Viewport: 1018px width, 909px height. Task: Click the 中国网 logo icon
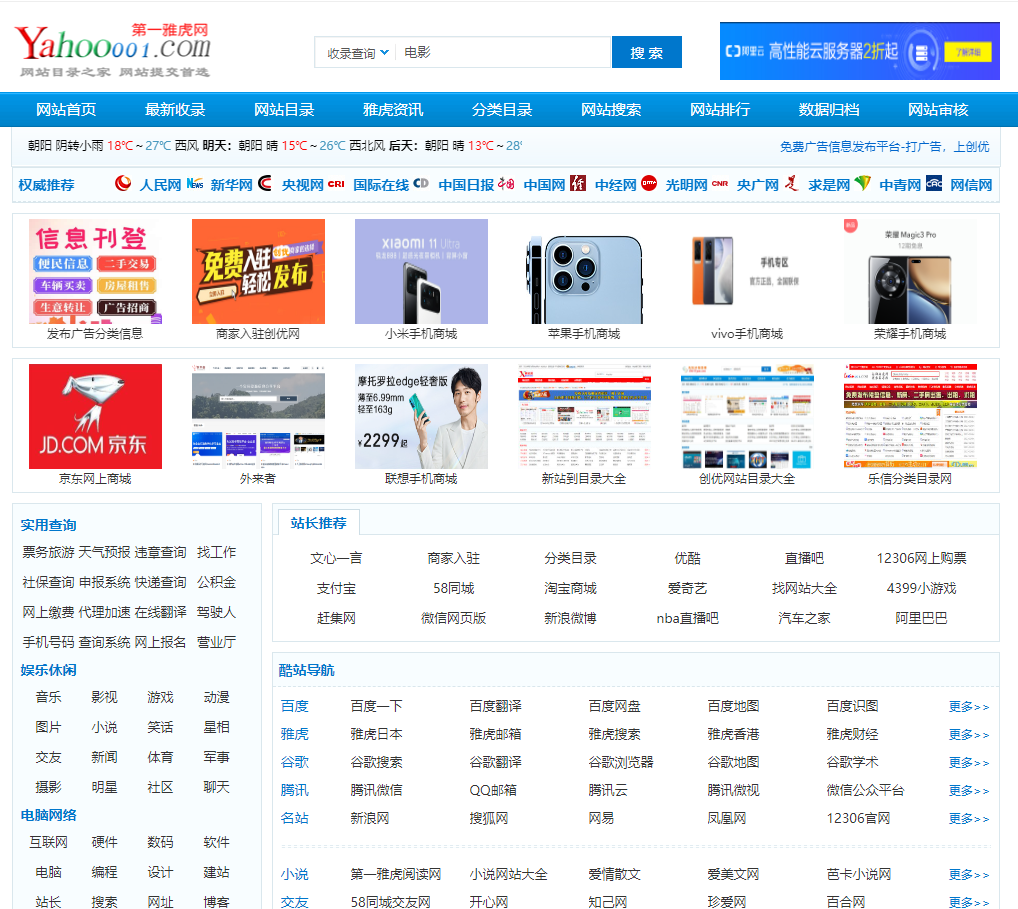pyautogui.click(x=506, y=184)
